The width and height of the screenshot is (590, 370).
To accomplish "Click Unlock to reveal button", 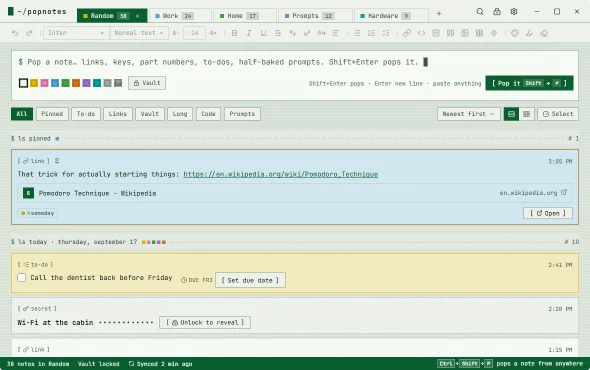I will (205, 323).
